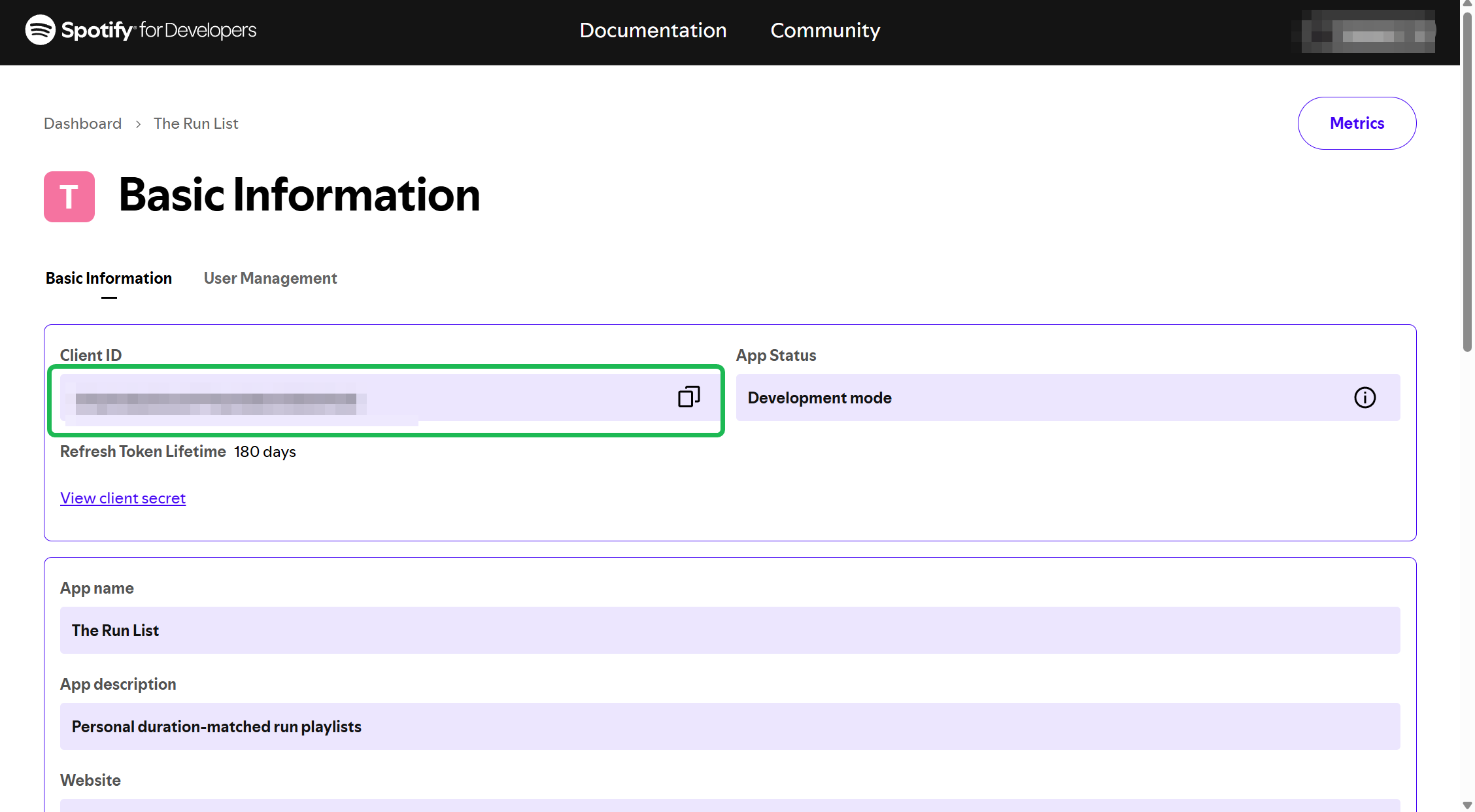The image size is (1475, 812).
Task: Click the App description field
Action: (730, 726)
